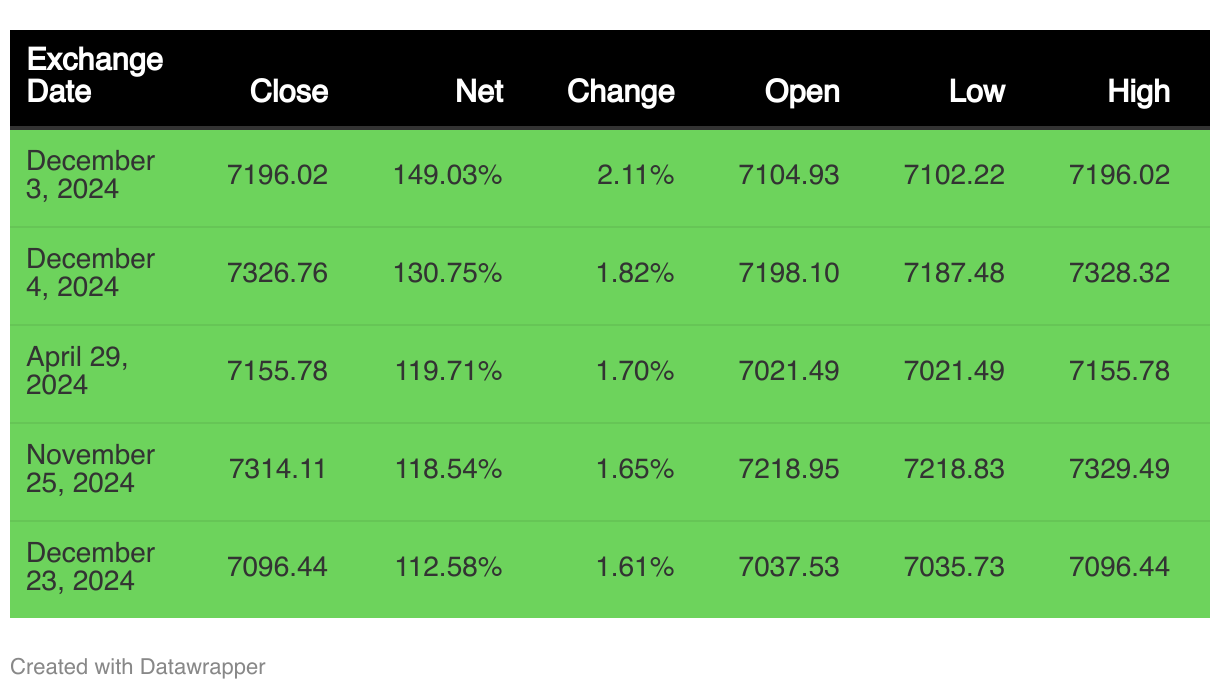Viewport: 1220px width, 690px height.
Task: Select the December 23, 2024 date cell
Action: coord(90,567)
